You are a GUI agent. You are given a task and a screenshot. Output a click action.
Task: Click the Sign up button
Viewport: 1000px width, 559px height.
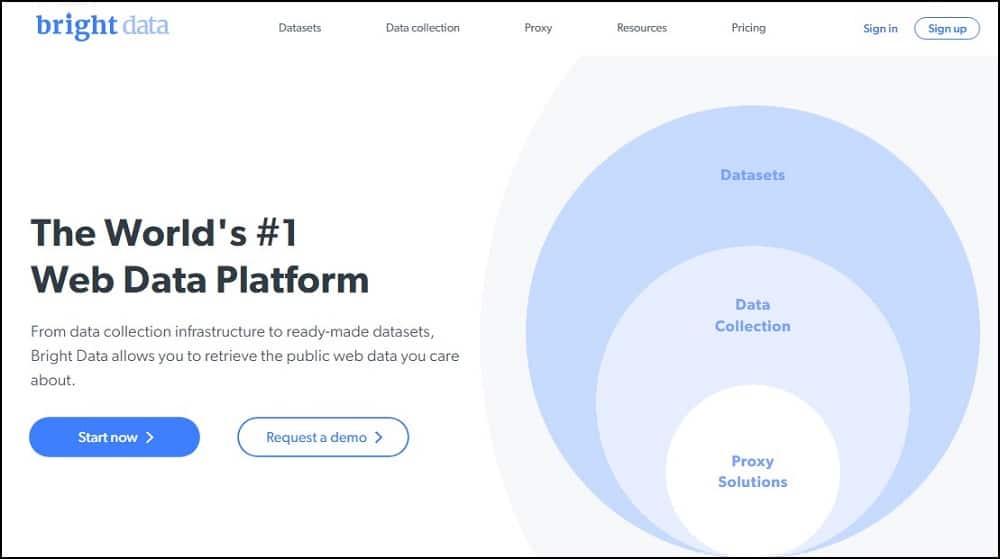coord(947,29)
